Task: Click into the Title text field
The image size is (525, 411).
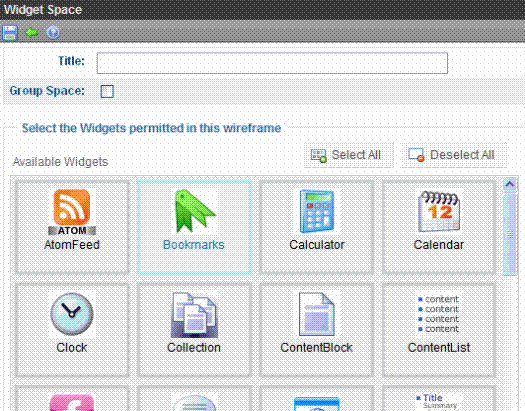Action: [272, 63]
